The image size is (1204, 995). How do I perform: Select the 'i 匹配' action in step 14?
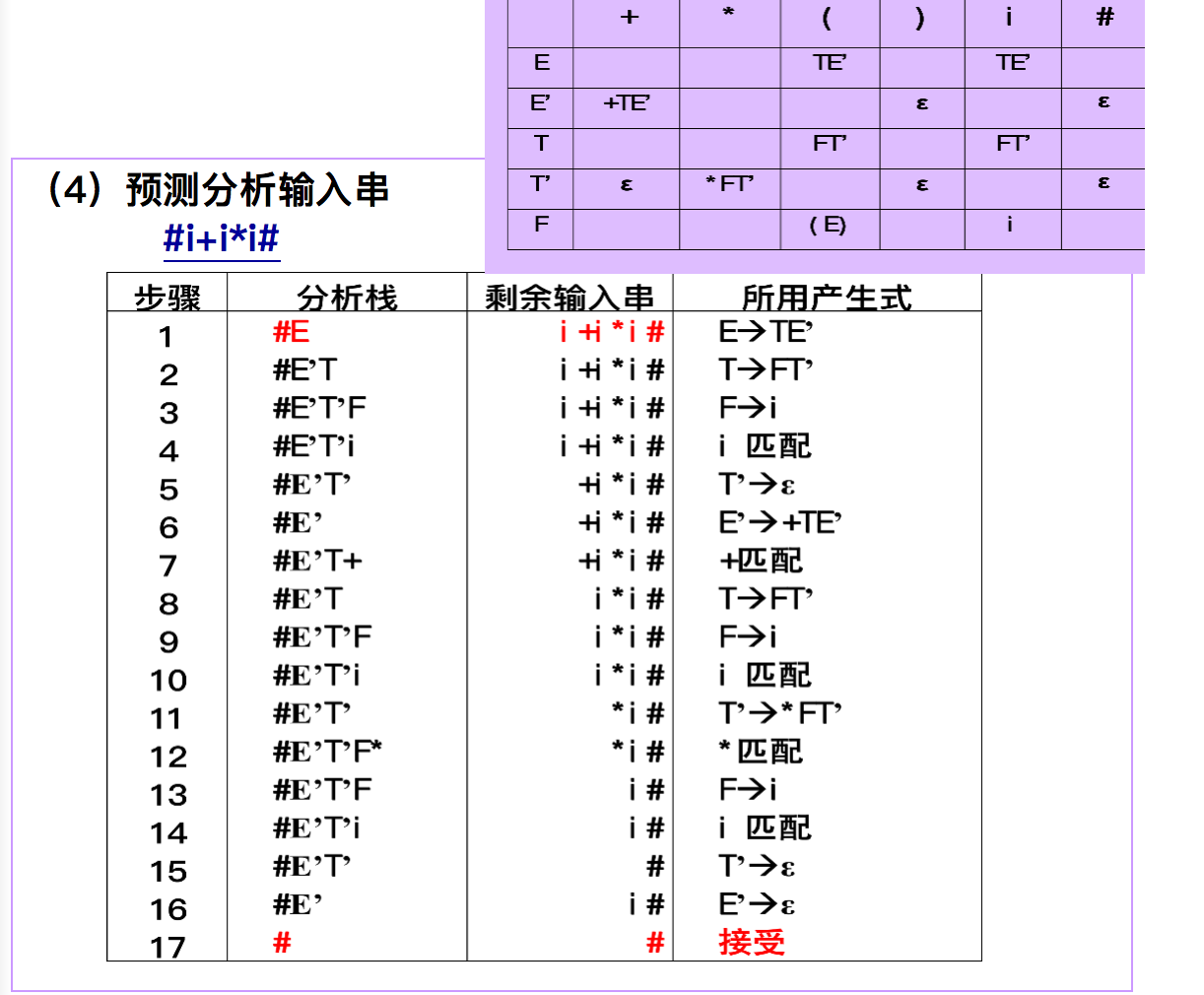(765, 829)
